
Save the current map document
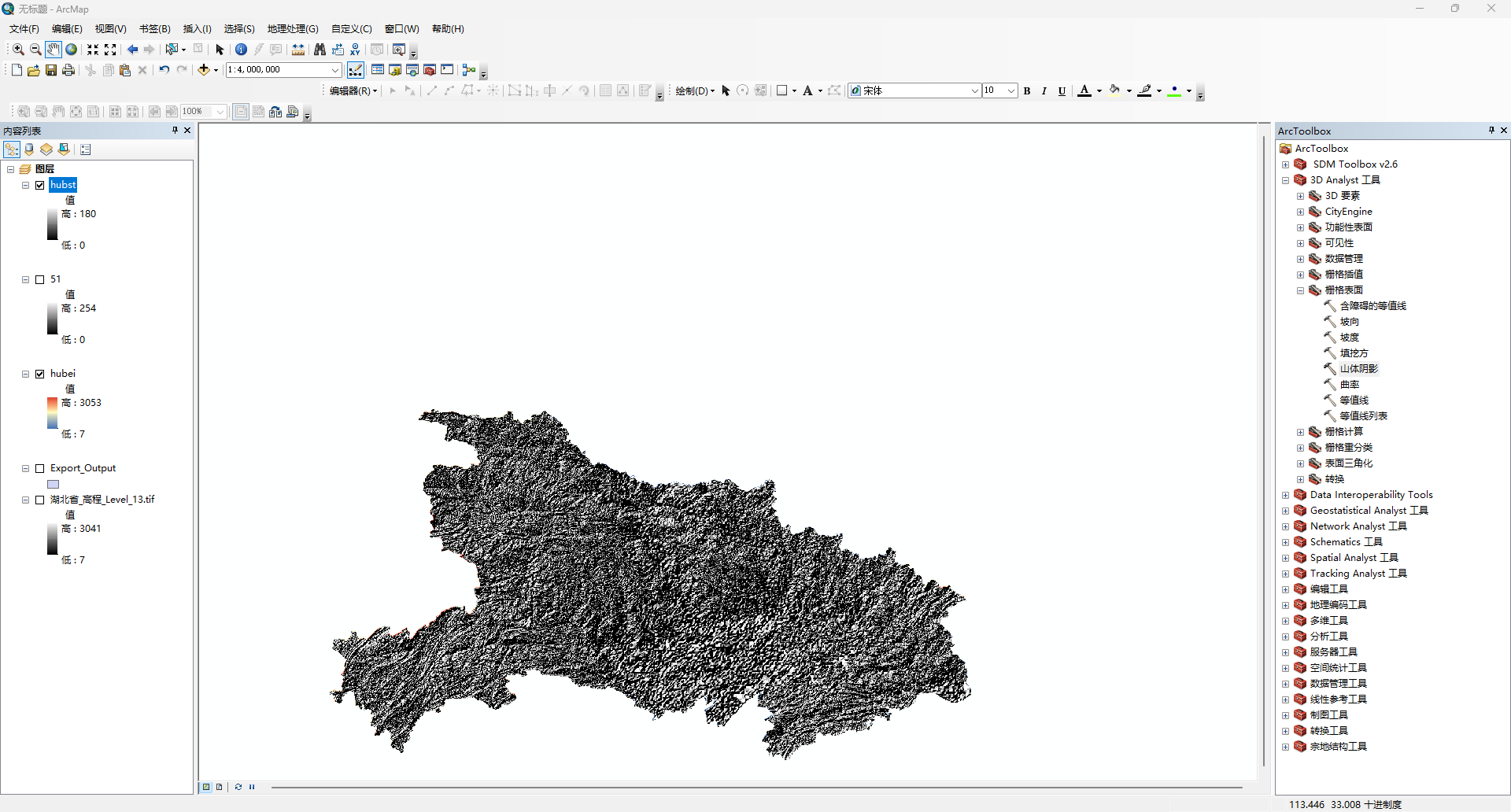[x=51, y=70]
